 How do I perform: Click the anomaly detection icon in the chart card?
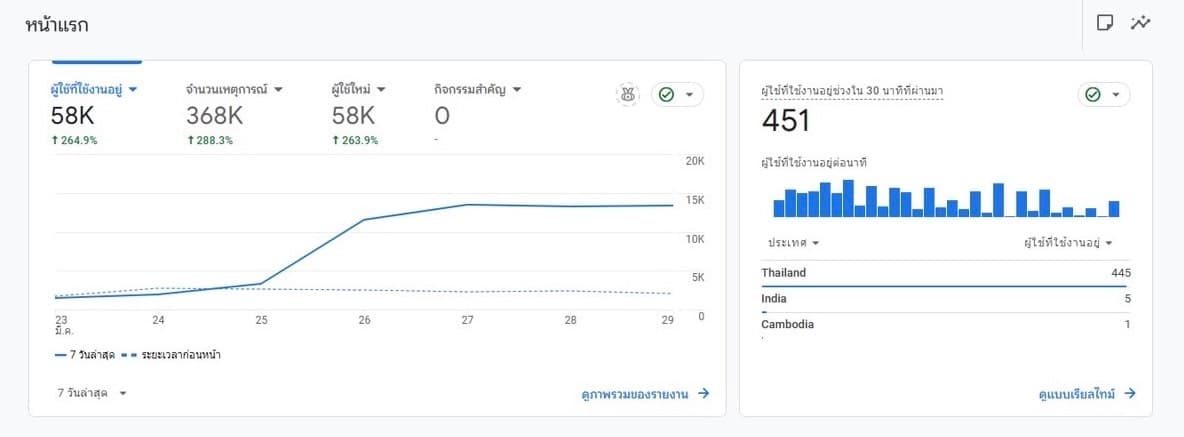click(x=627, y=94)
